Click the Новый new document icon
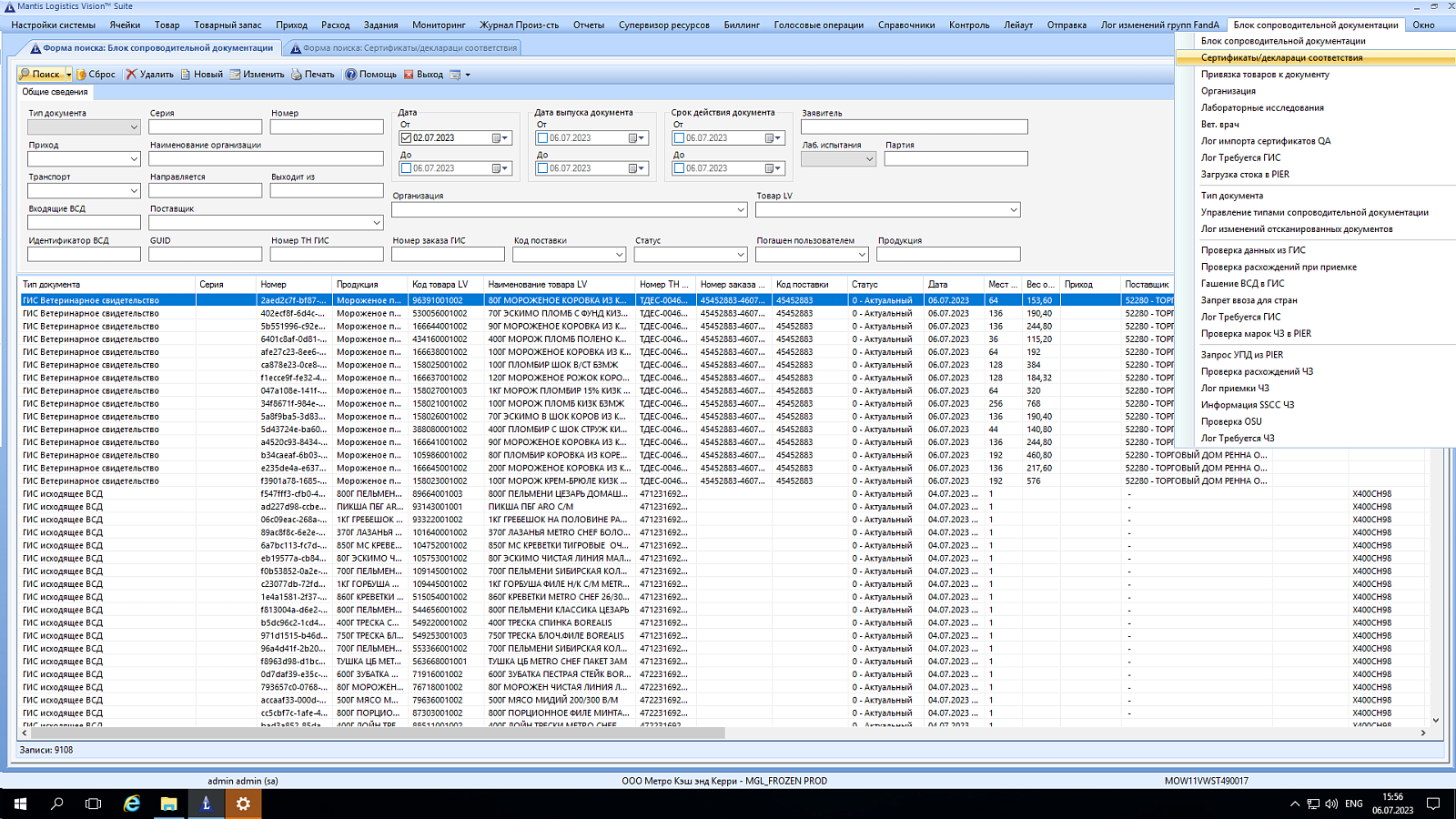Screen dimensions: 1456x819 point(201,75)
